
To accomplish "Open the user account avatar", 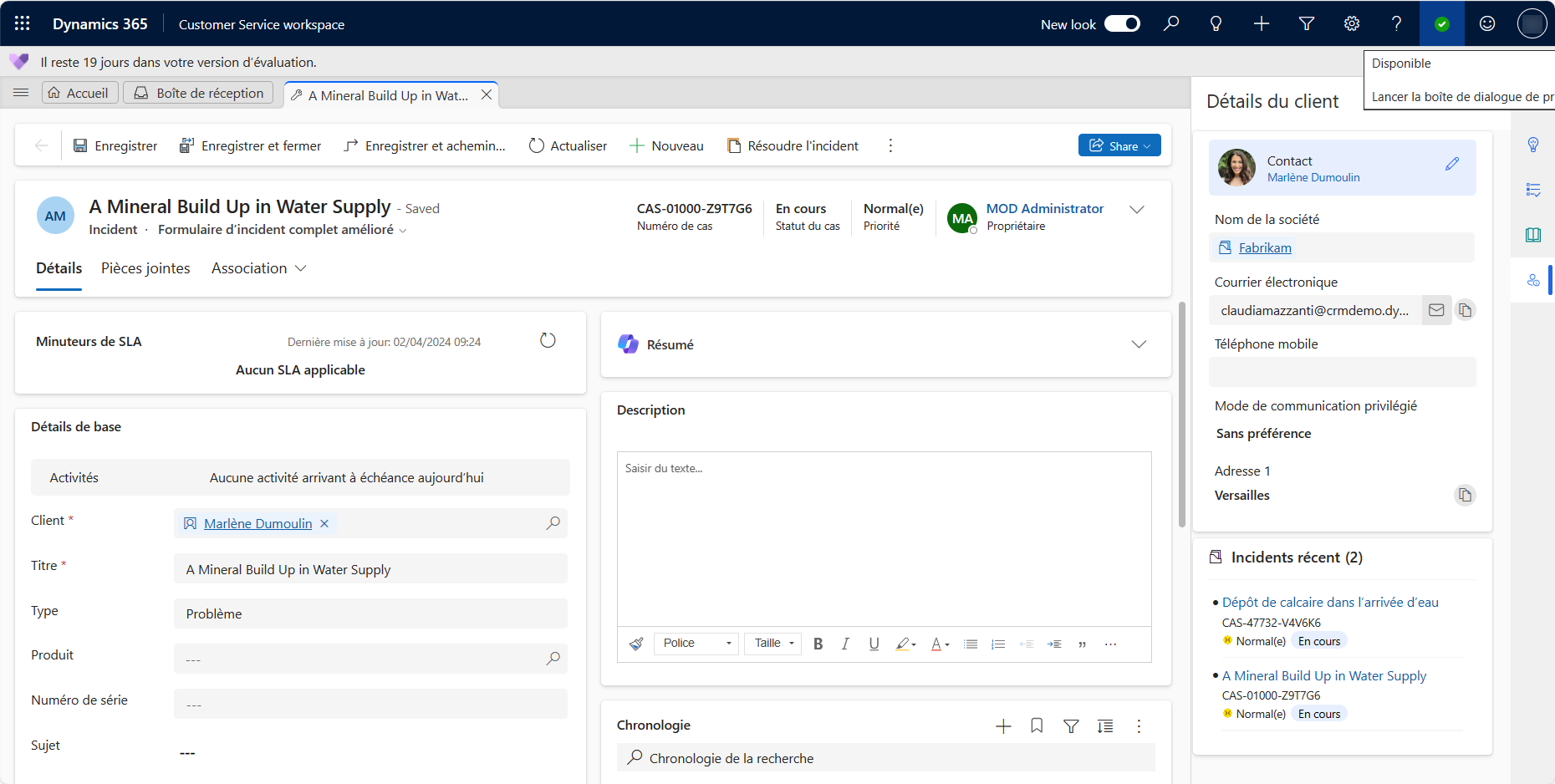I will (x=1532, y=23).
